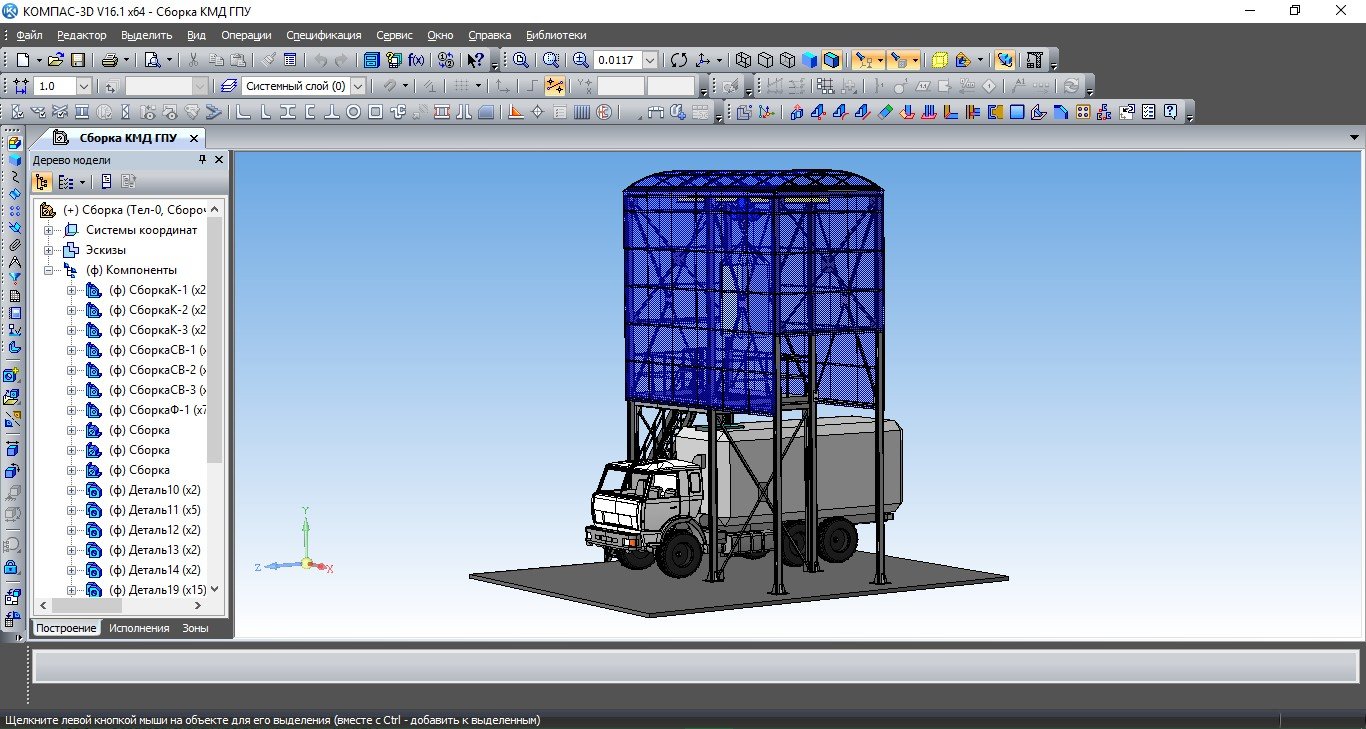Viewport: 1366px width, 729px height.
Task: Open the zoom scale 0.0117 dropdown
Action: coord(651,60)
